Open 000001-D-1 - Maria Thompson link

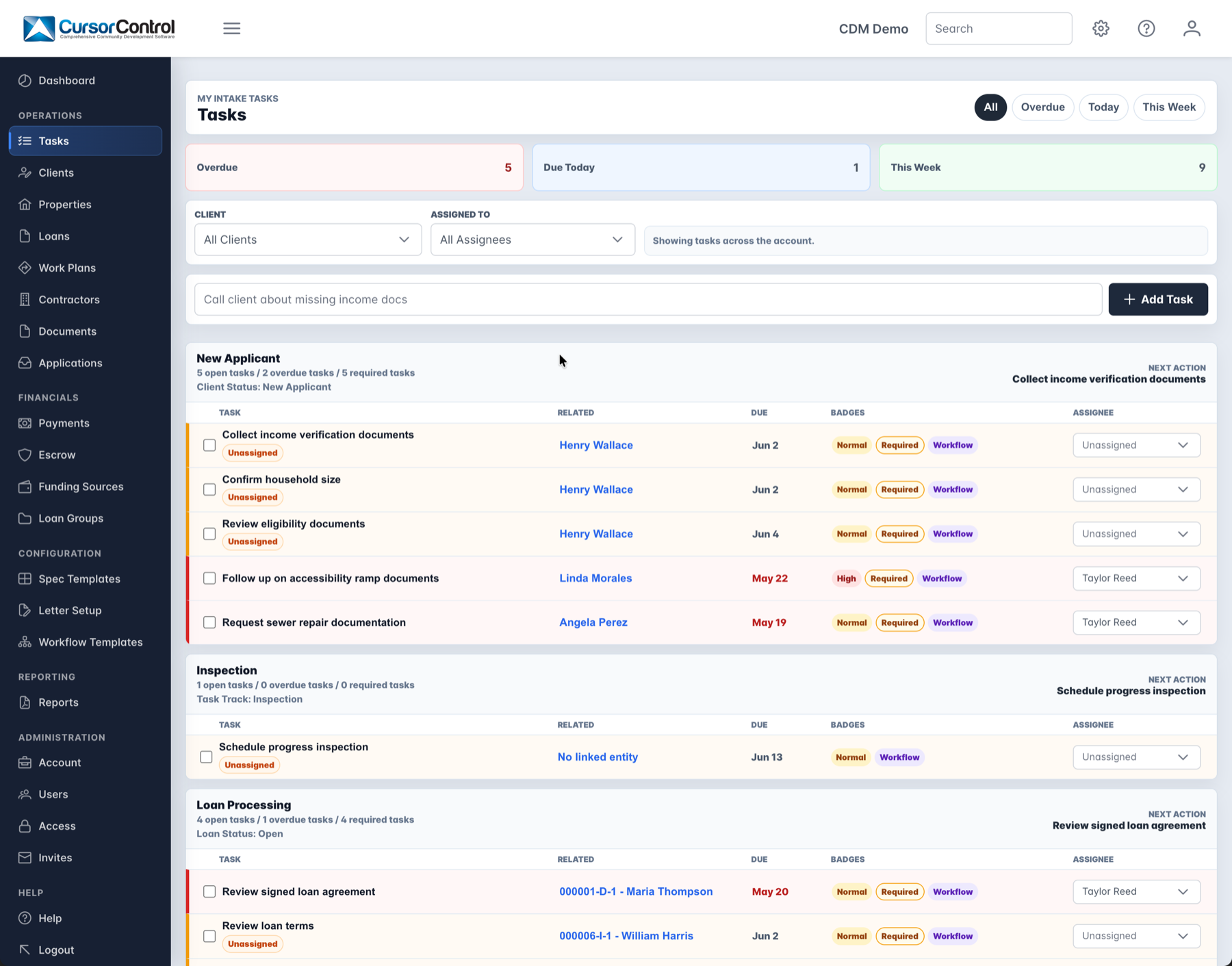click(636, 891)
